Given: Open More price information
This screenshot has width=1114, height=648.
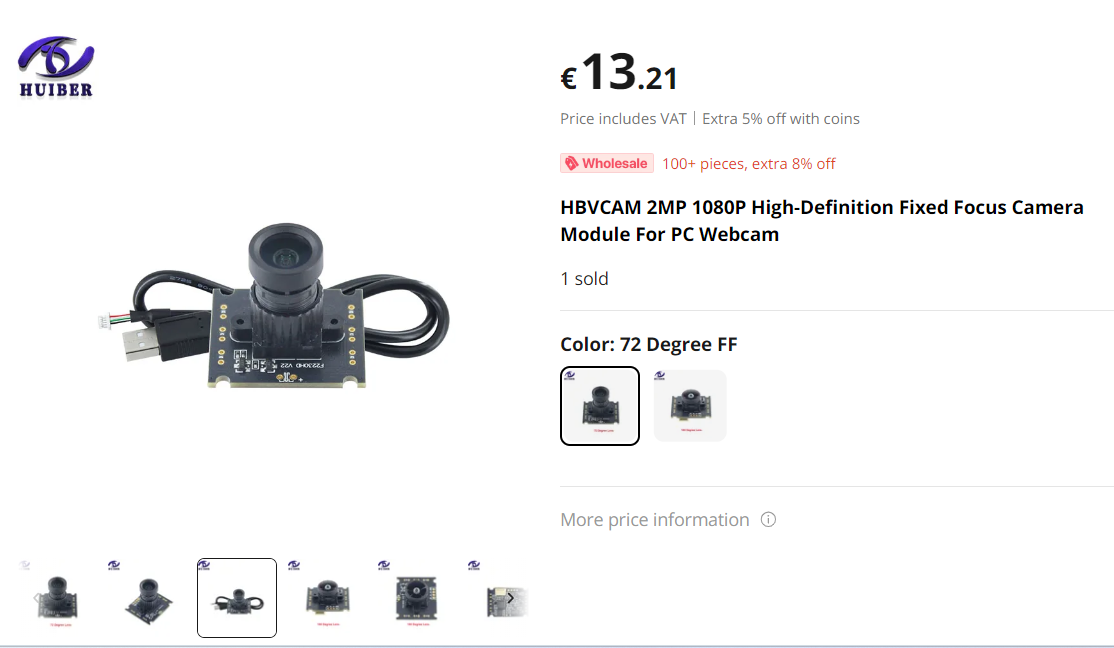Looking at the screenshot, I should point(654,519).
